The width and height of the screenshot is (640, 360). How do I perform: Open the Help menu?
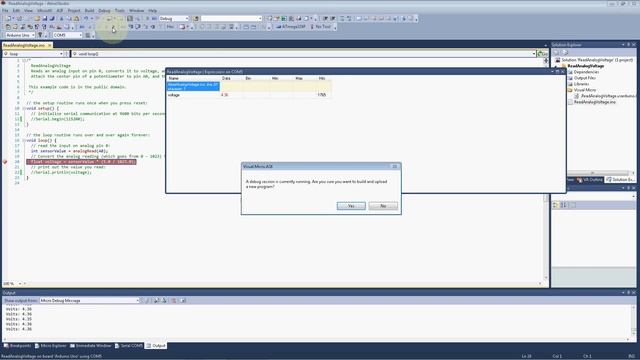(x=152, y=10)
